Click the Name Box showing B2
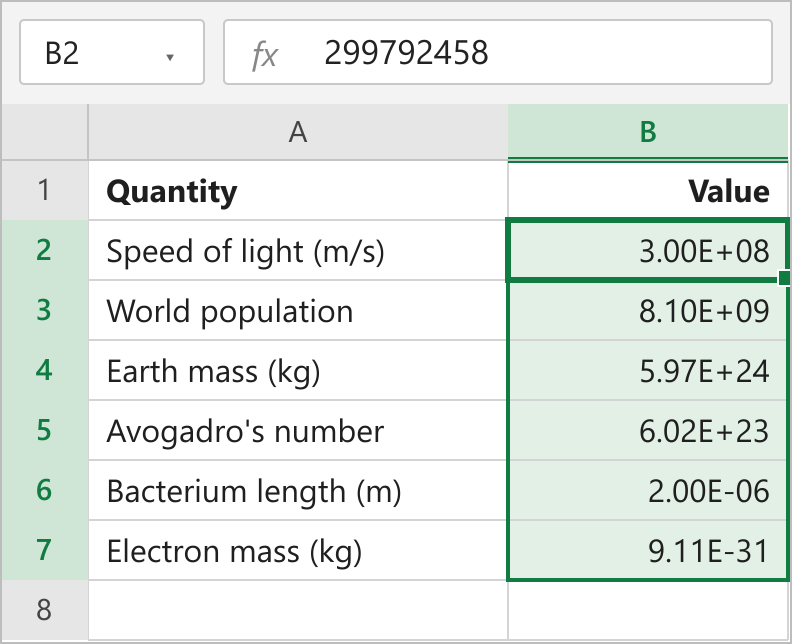 click(x=112, y=52)
